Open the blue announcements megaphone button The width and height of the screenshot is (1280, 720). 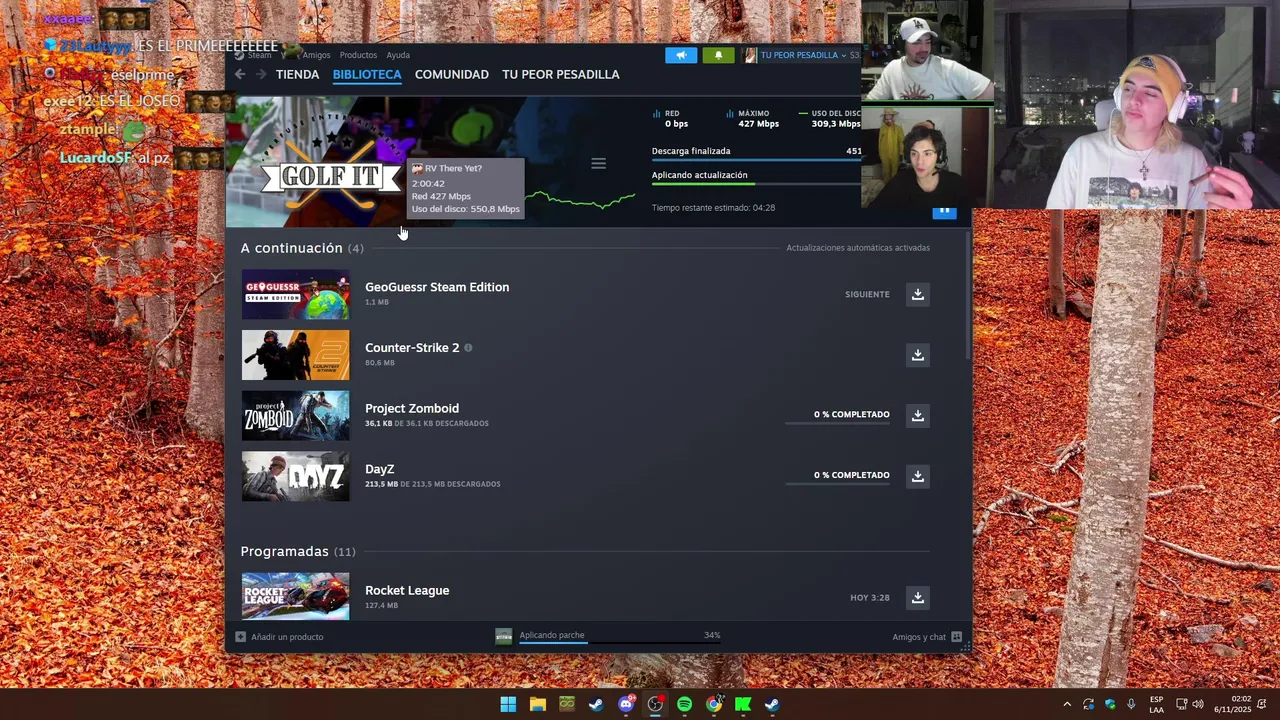(x=681, y=55)
